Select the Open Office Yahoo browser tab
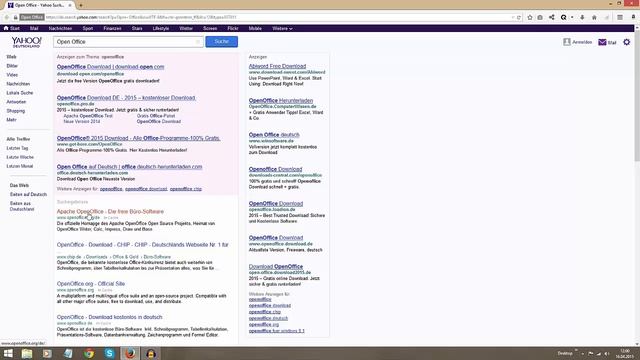Screen dimensions: 640x360 pyautogui.click(x=39, y=5)
